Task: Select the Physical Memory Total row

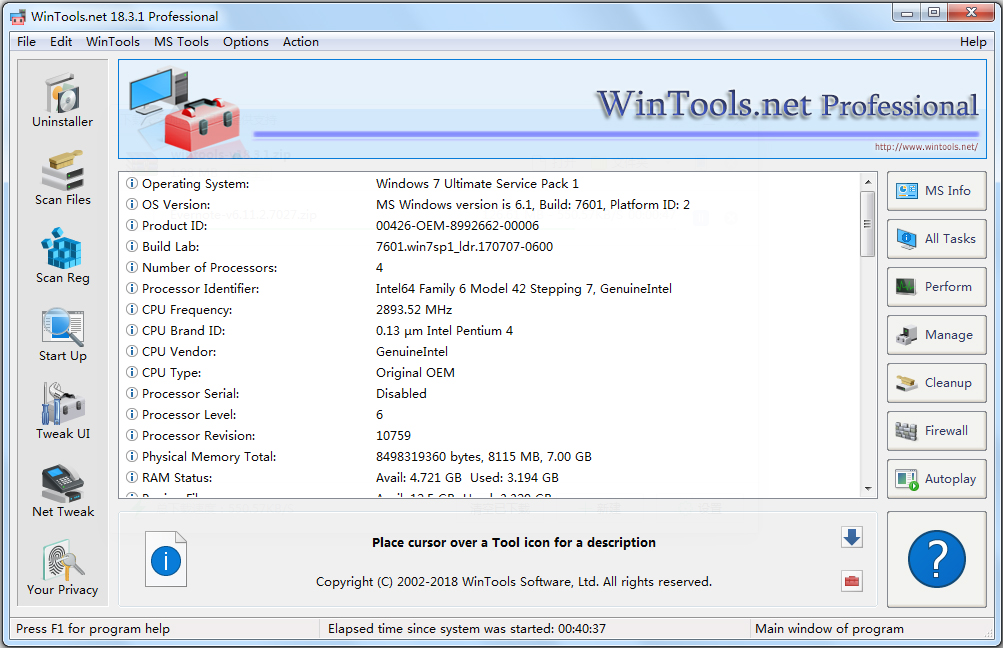Action: pos(489,457)
